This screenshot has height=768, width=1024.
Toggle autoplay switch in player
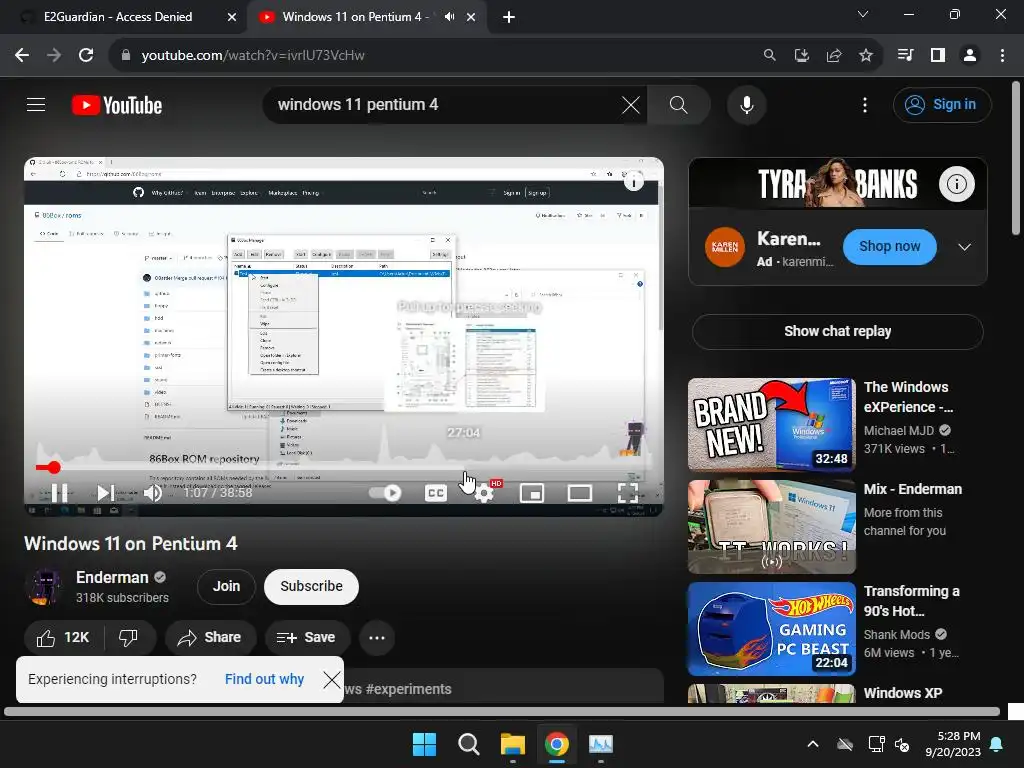(385, 492)
